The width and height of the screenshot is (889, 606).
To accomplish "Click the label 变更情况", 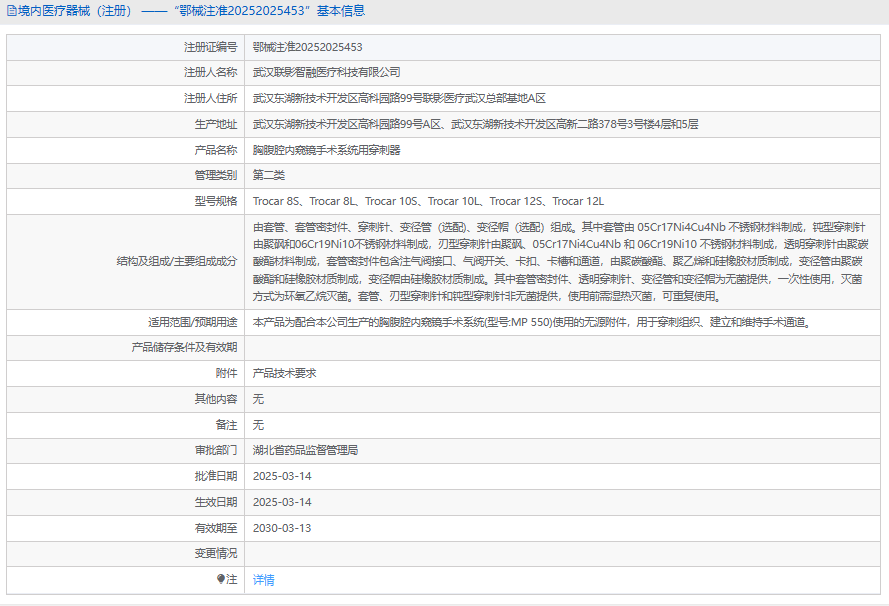I will [216, 553].
